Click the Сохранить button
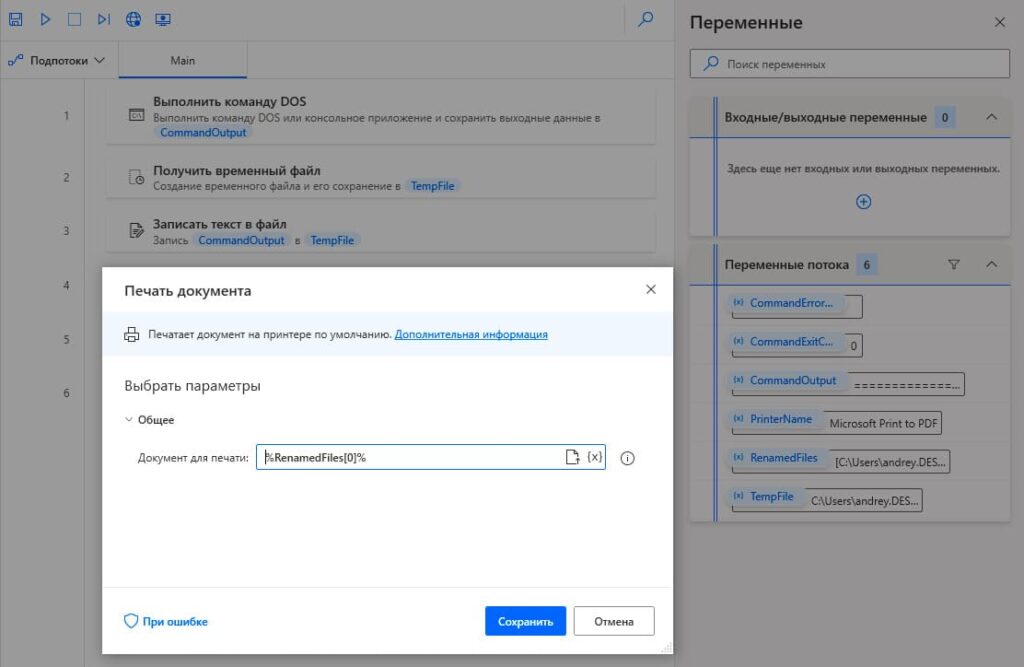The image size is (1024, 667). (525, 621)
